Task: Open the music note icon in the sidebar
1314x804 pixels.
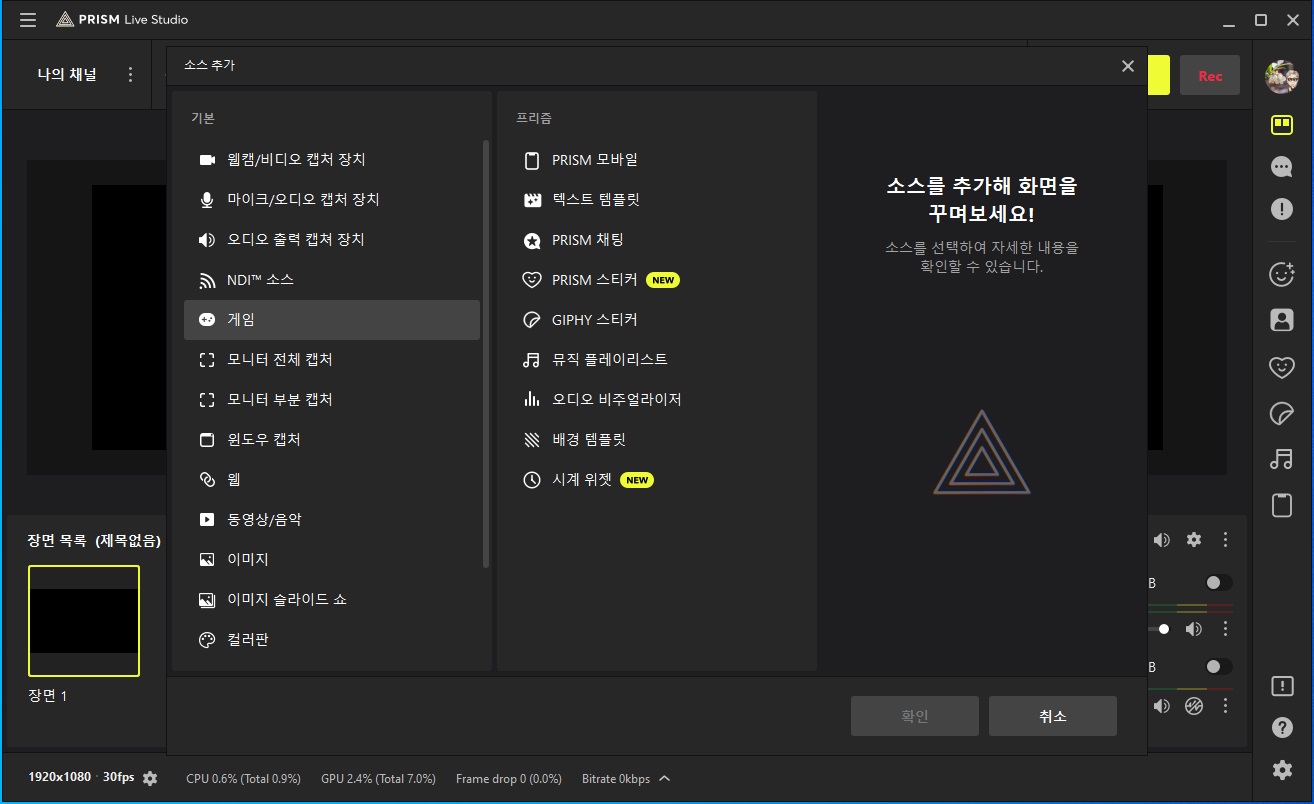Action: (x=1281, y=459)
